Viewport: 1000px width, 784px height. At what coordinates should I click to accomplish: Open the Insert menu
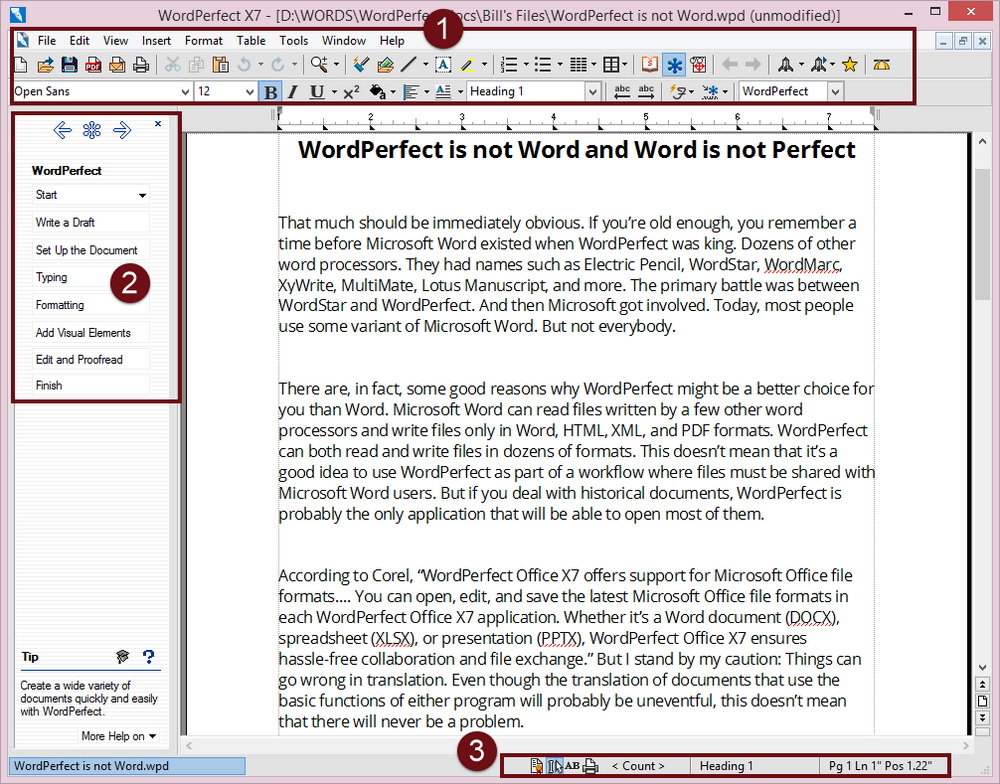tap(156, 41)
